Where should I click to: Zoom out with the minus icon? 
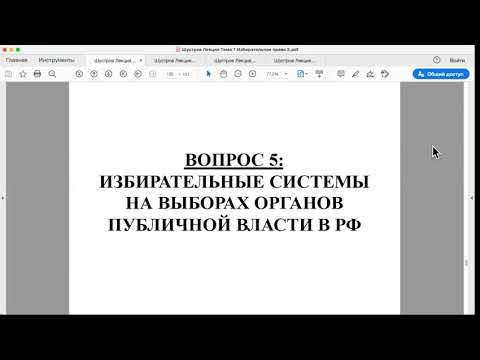(x=238, y=74)
